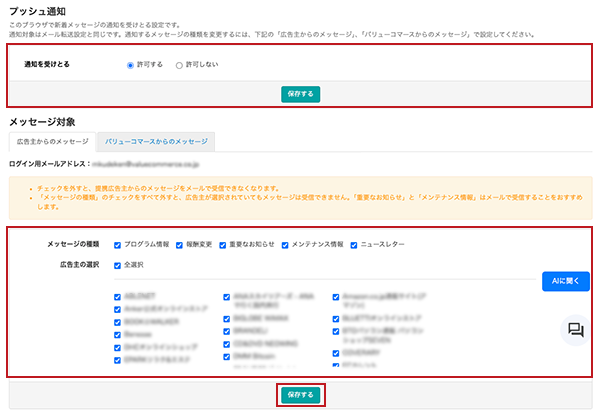The width and height of the screenshot is (600, 412).
Task: Toggle the 全選択 advertiser checkbox
Action: (x=118, y=265)
